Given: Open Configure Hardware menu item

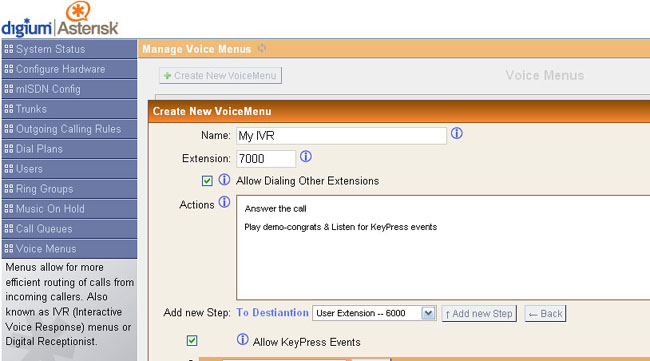Looking at the screenshot, I should [x=69, y=69].
